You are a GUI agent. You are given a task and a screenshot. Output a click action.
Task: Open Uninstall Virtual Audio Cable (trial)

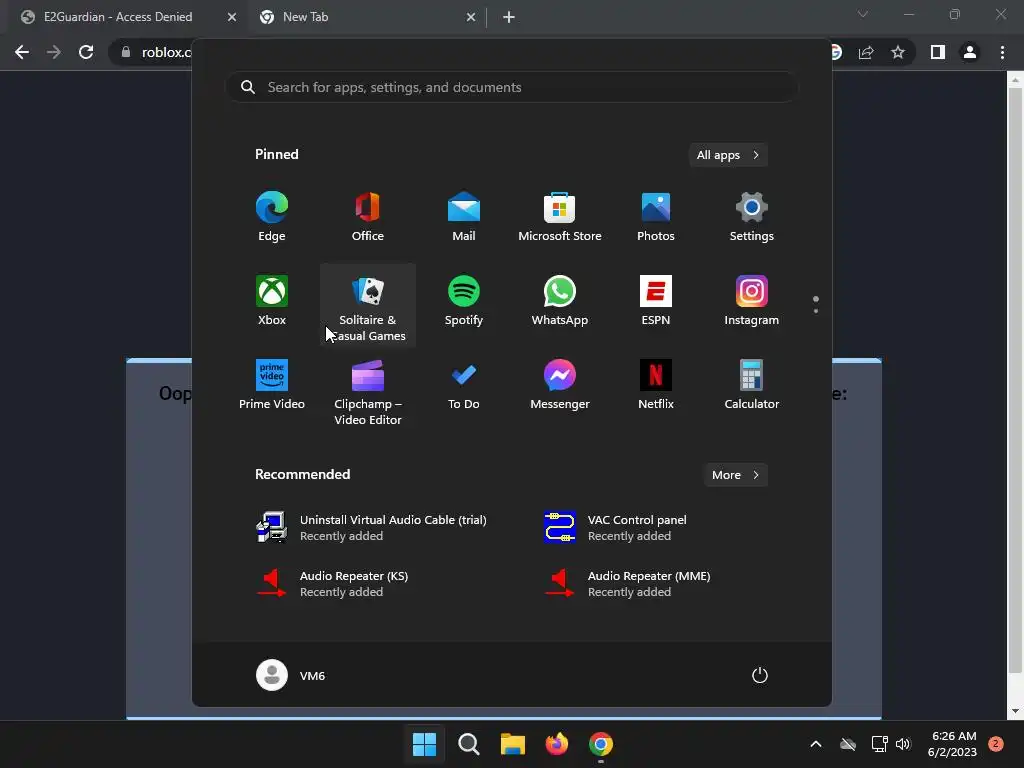[x=372, y=528]
